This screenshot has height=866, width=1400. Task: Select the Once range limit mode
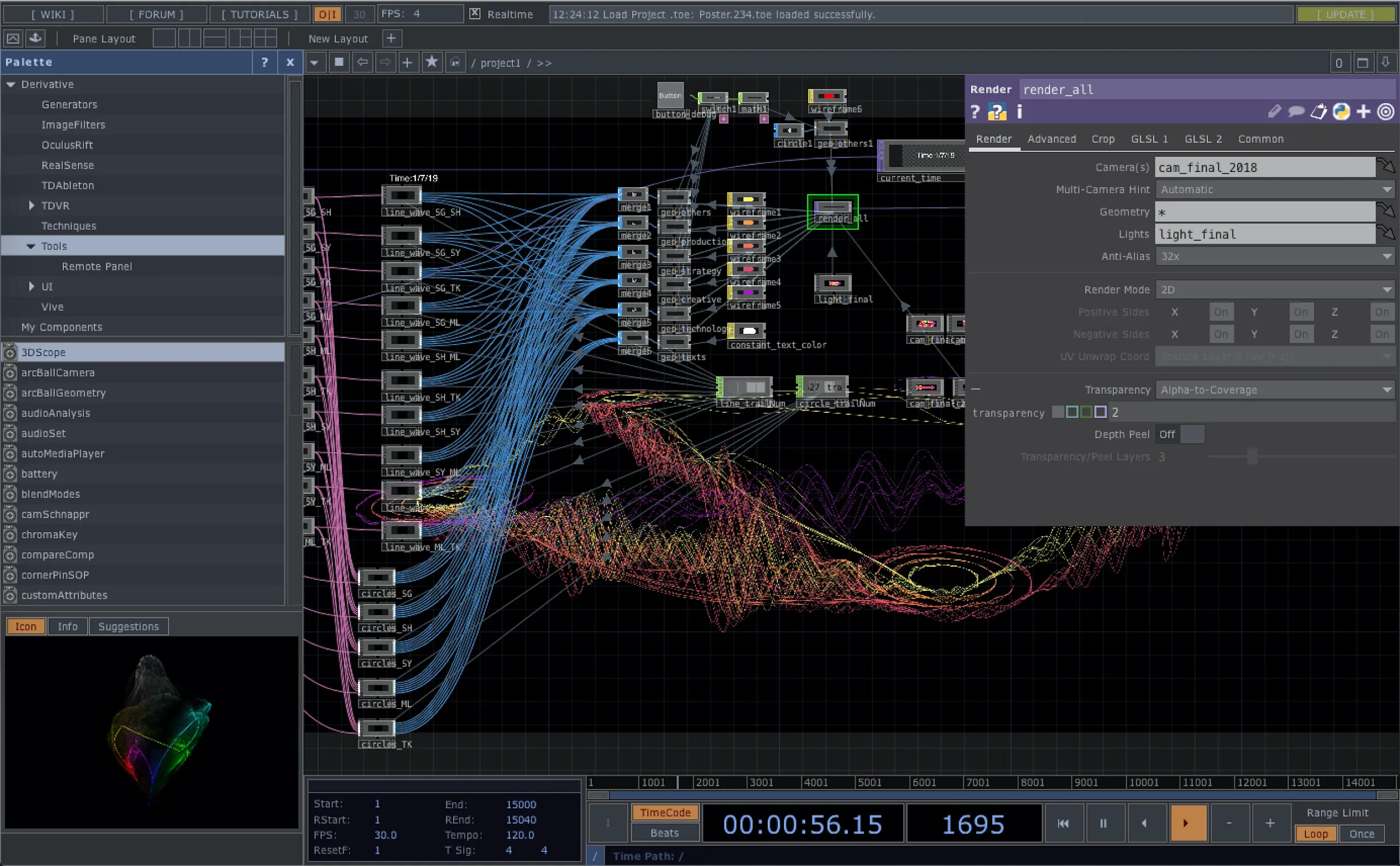pos(1361,834)
